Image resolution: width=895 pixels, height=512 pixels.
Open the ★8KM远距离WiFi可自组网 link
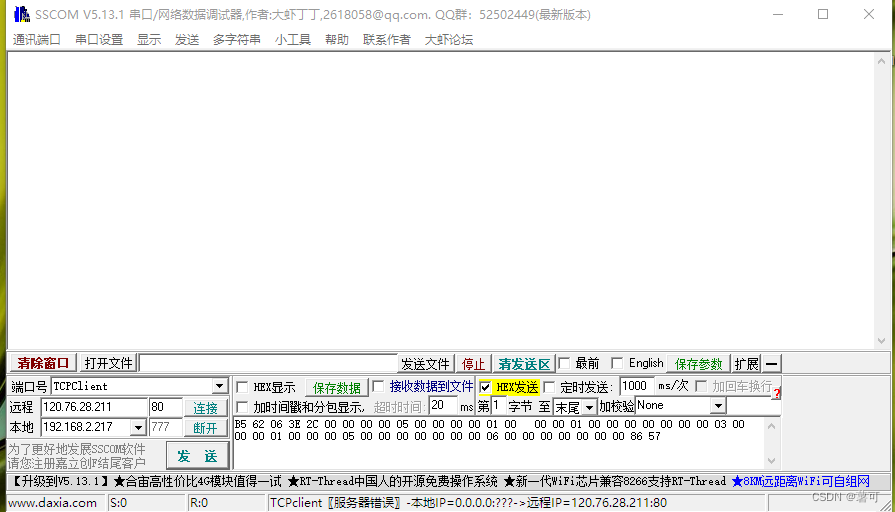point(801,481)
